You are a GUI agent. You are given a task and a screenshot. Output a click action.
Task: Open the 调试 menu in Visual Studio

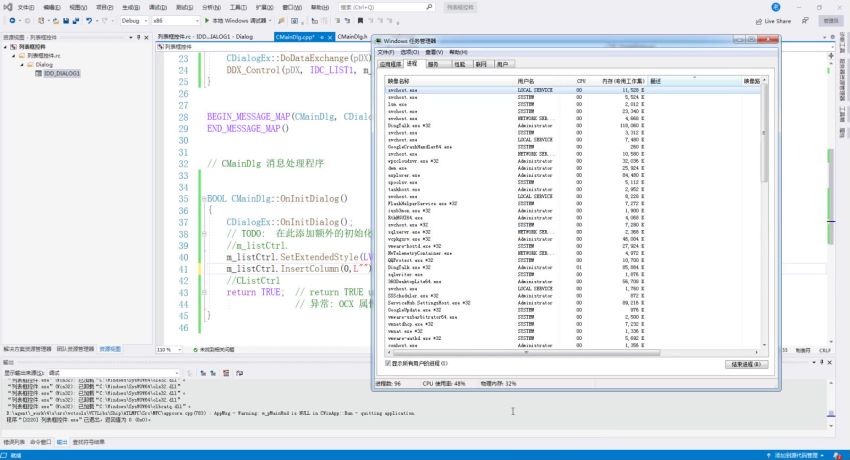(158, 8)
